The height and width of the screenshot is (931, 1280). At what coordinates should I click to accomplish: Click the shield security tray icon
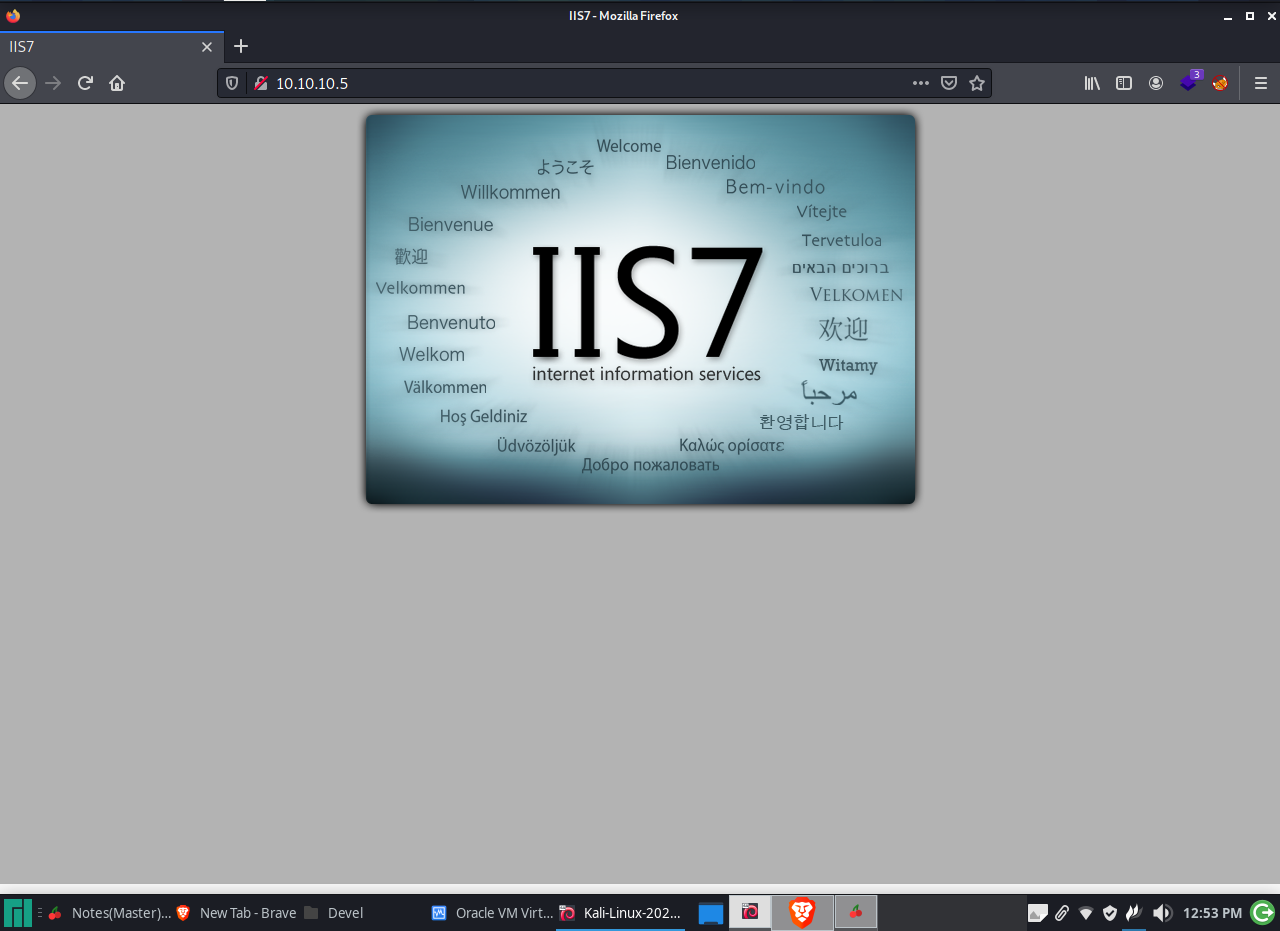point(1110,912)
